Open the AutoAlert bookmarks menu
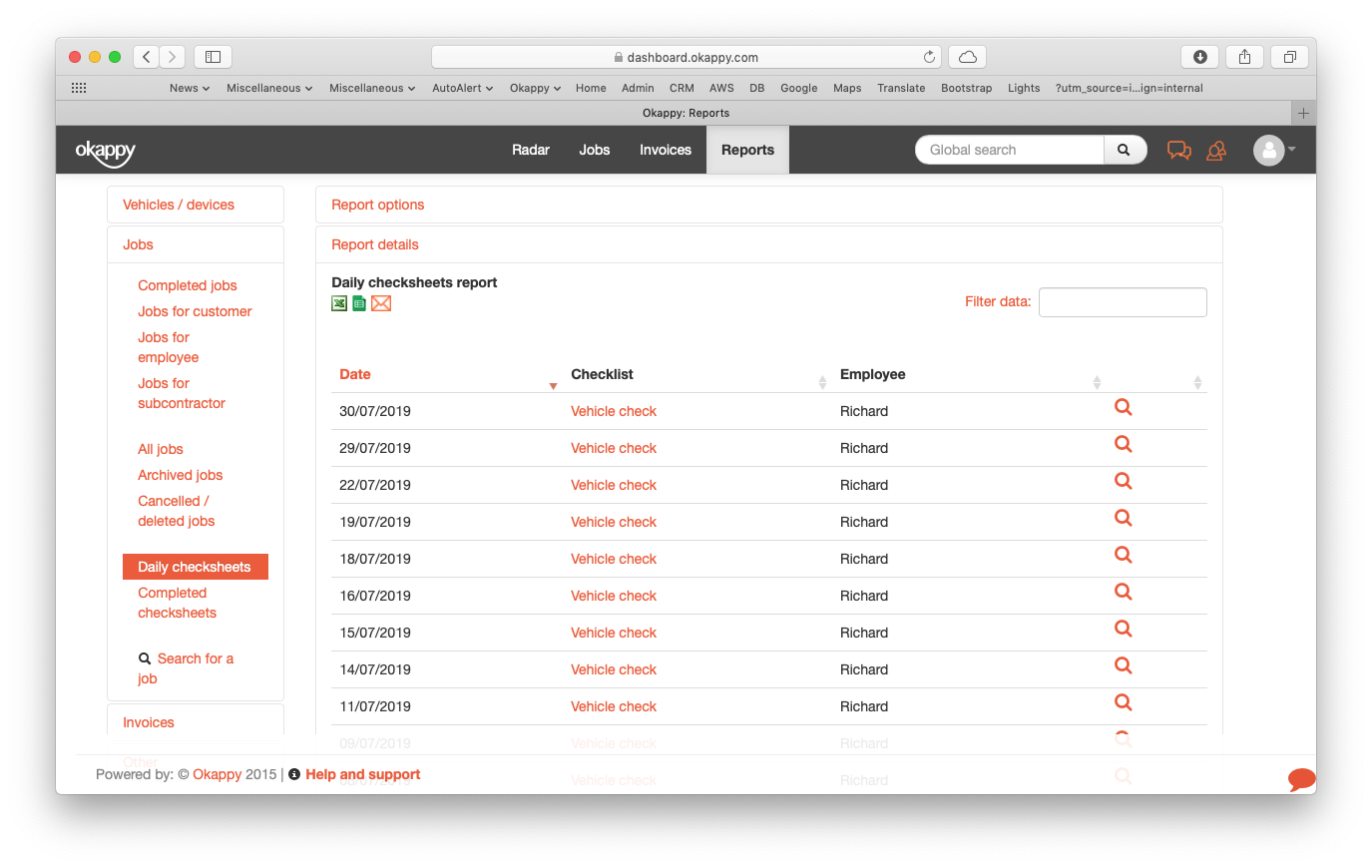 (x=462, y=88)
